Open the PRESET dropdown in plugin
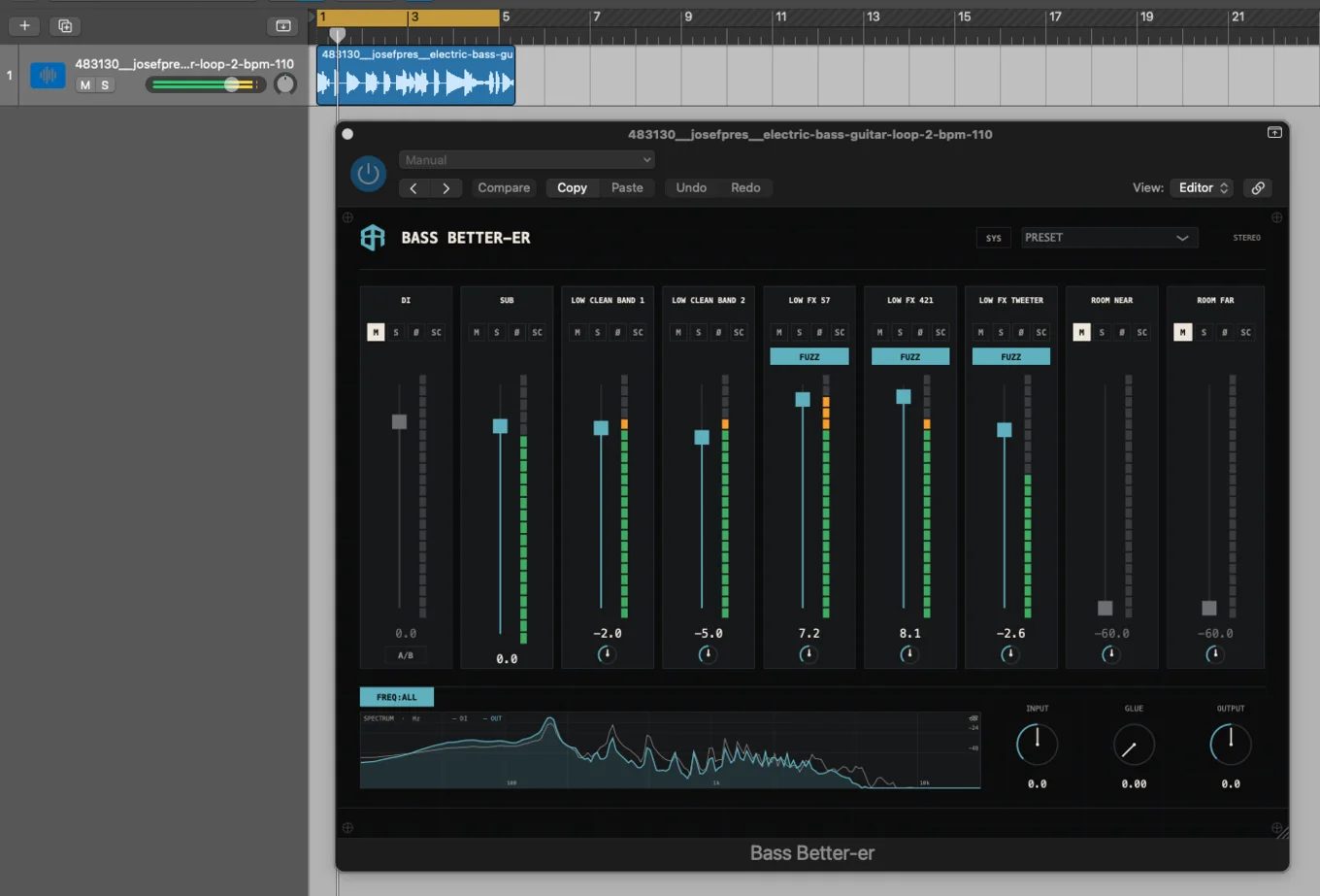Viewport: 1320px width, 896px height. click(x=1109, y=237)
